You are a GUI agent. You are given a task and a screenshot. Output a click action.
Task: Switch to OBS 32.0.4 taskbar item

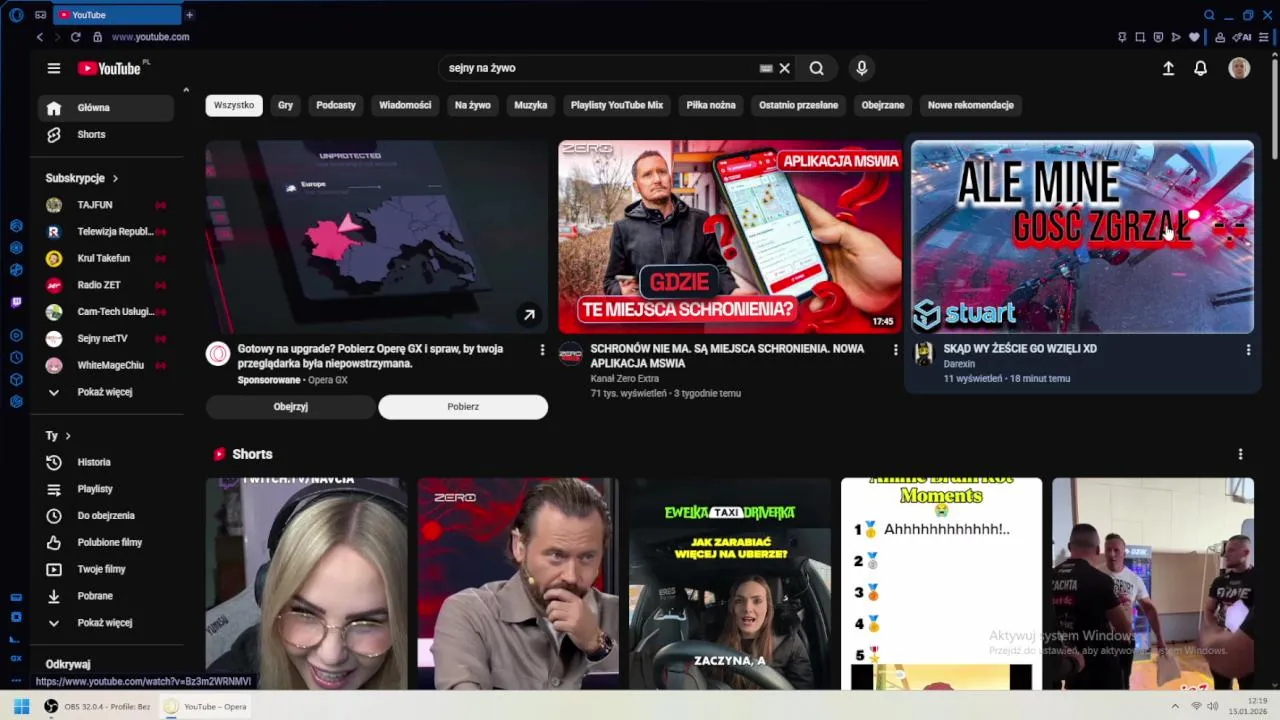pos(97,706)
